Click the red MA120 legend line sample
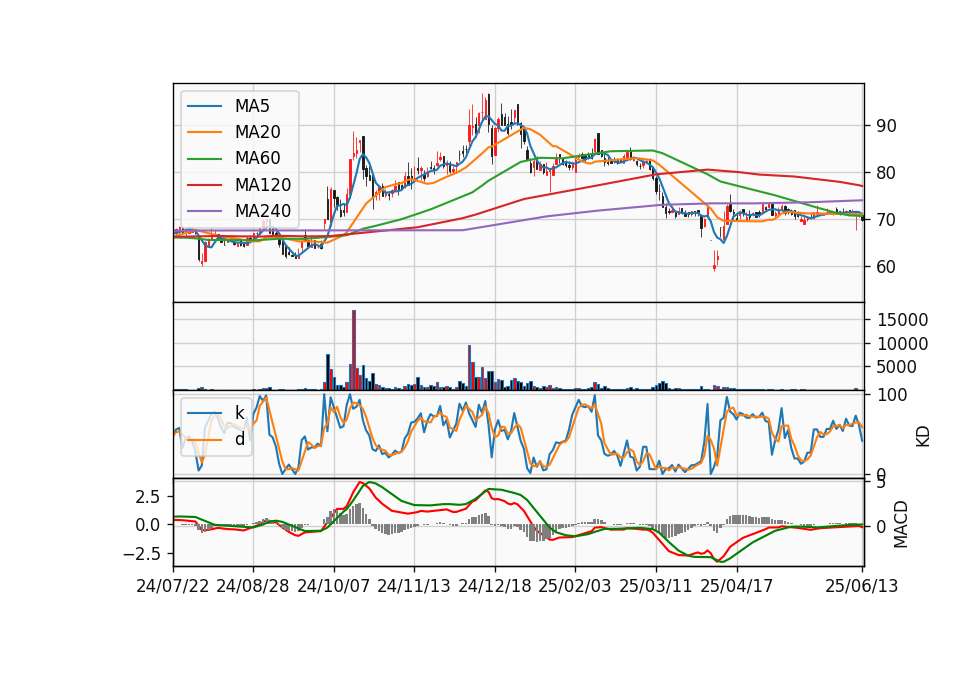 (204, 185)
